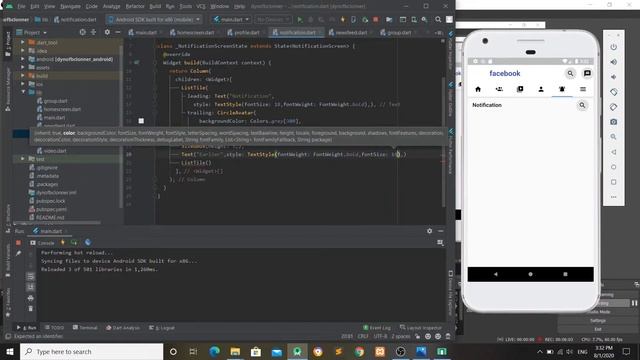640x360 pixels.
Task: Tap the search icon beside facebook title
Action: tap(570, 73)
